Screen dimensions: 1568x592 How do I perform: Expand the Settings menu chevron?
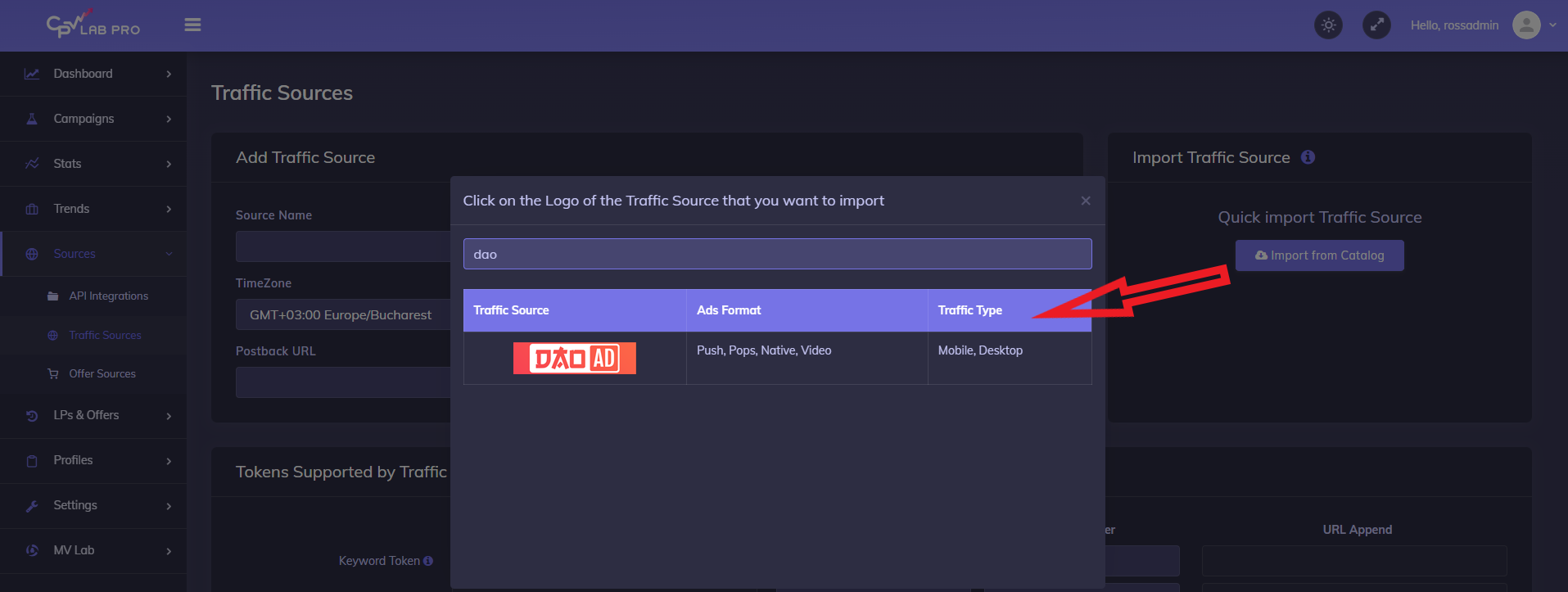pyautogui.click(x=169, y=506)
